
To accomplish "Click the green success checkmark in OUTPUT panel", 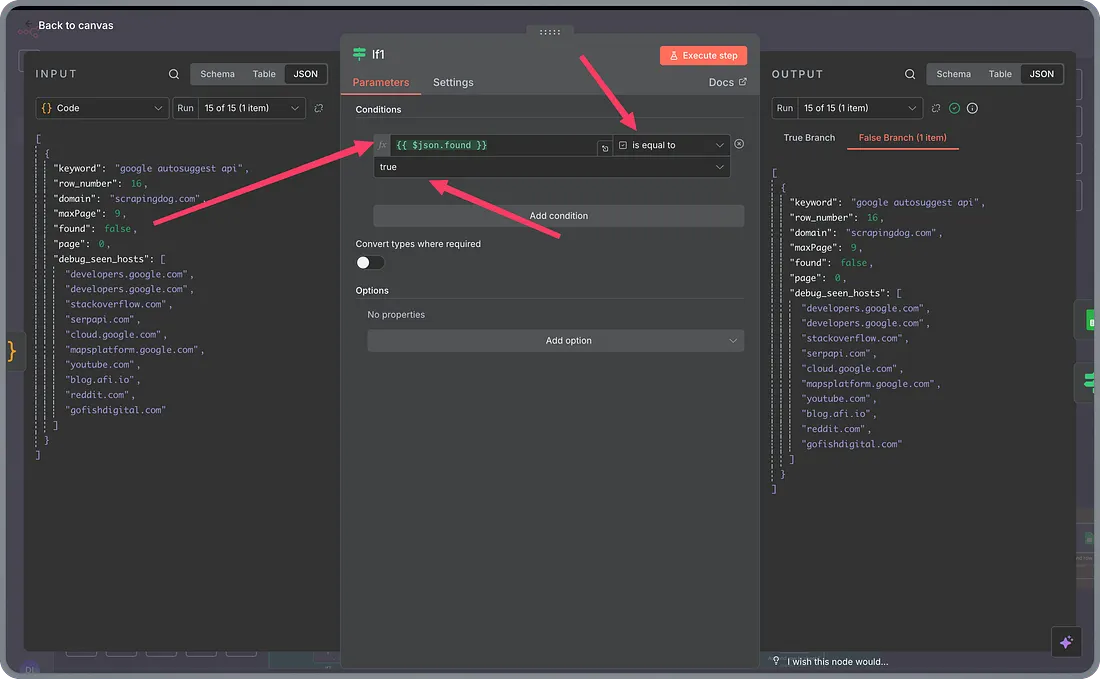I will [x=954, y=108].
